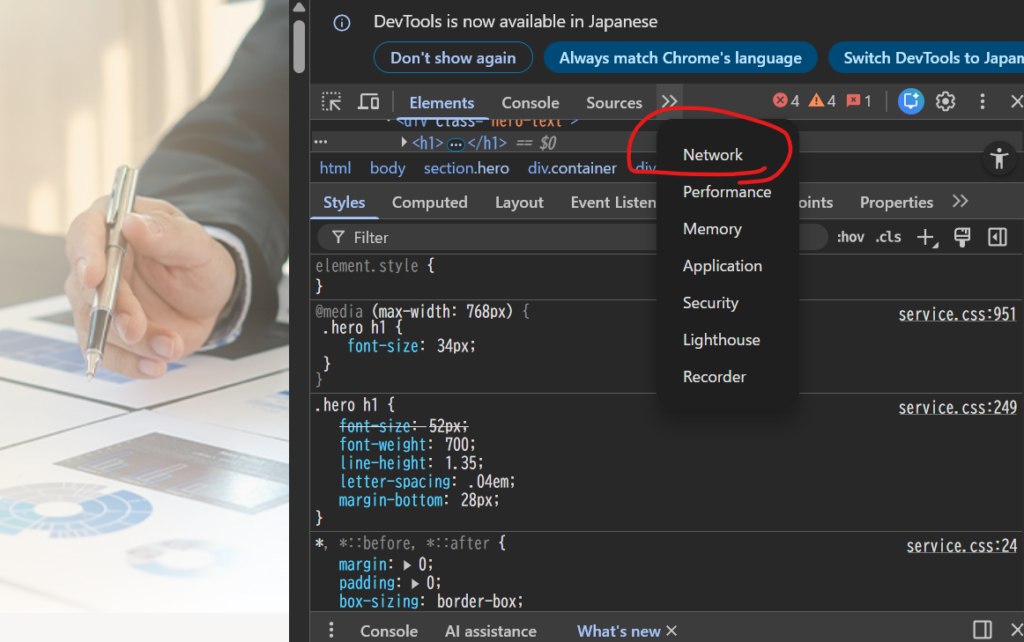The image size is (1024, 642).
Task: Toggle the rendering emulations paintbrush icon
Action: 962,237
